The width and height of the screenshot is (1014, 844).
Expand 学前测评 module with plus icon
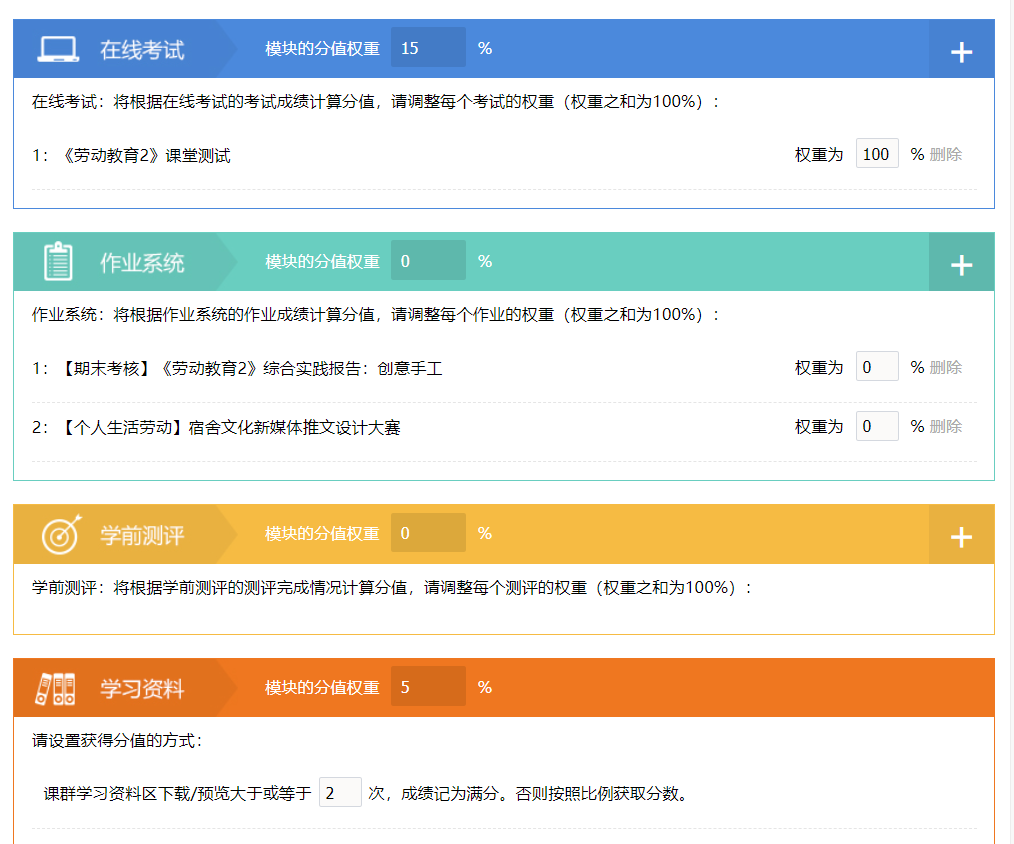point(962,537)
